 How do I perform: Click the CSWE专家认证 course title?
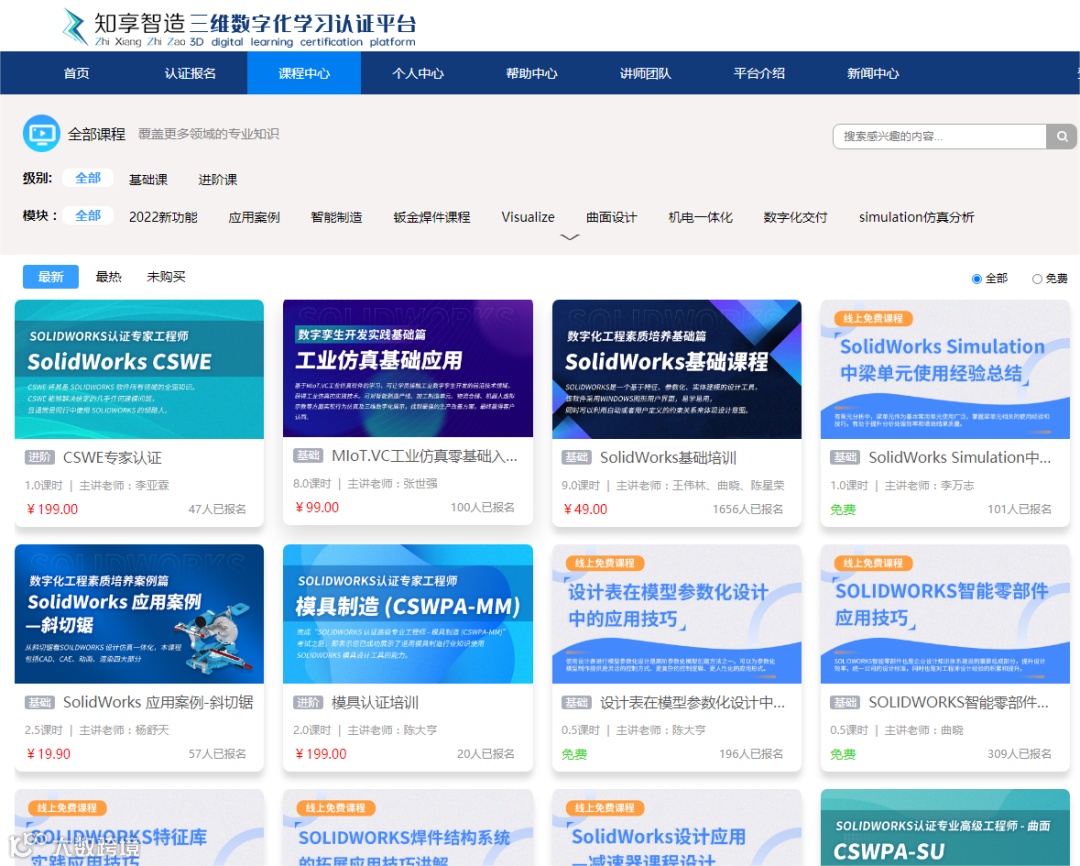click(x=112, y=457)
